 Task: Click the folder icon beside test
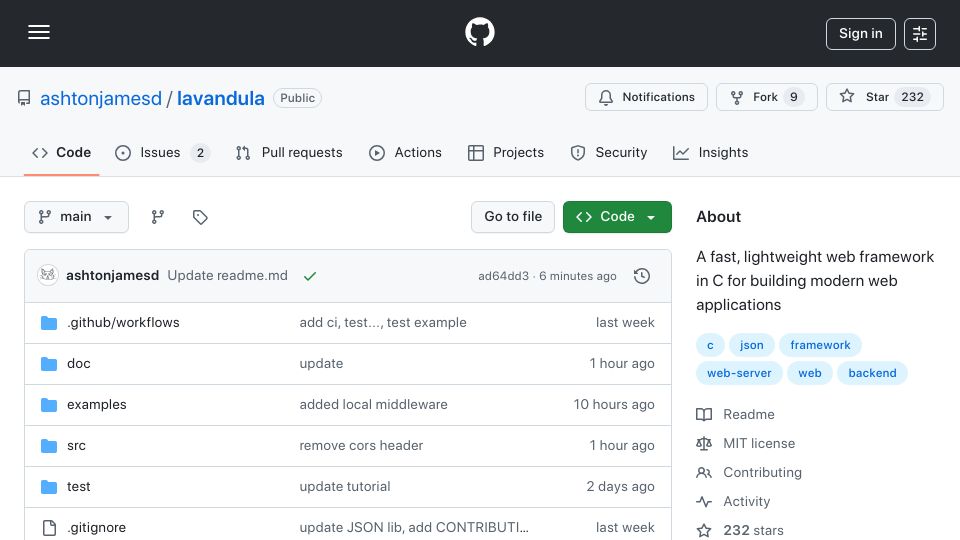coord(49,487)
